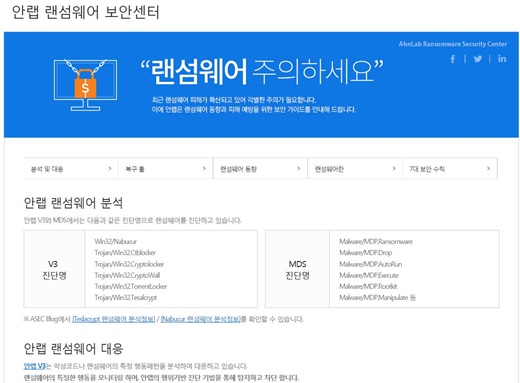Select Trojan/Win32.Ctblocker entry

coord(125,253)
